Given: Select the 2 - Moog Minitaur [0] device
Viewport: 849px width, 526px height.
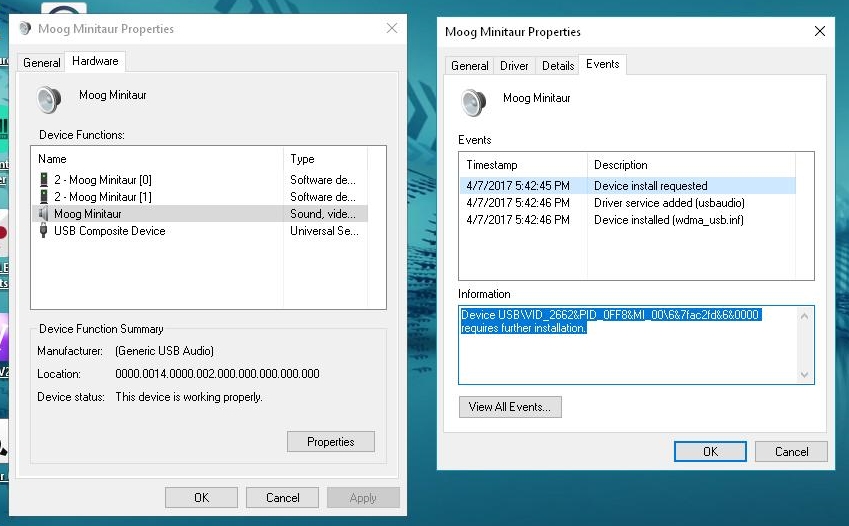Looking at the screenshot, I should pyautogui.click(x=102, y=180).
